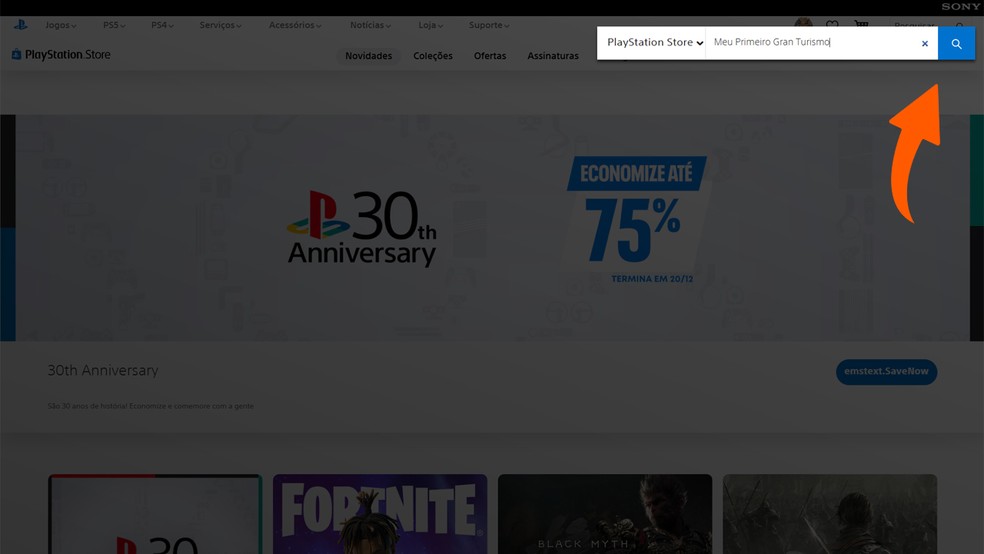984x554 pixels.
Task: Open the wishlist heart icon
Action: (x=832, y=24)
